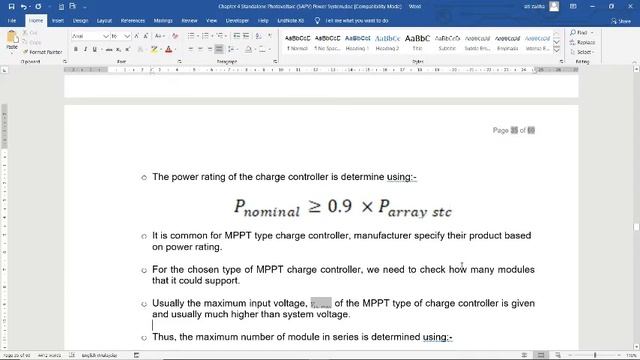This screenshot has height=360, width=640.
Task: Show or hide paragraph marks
Action: click(x=270, y=36)
